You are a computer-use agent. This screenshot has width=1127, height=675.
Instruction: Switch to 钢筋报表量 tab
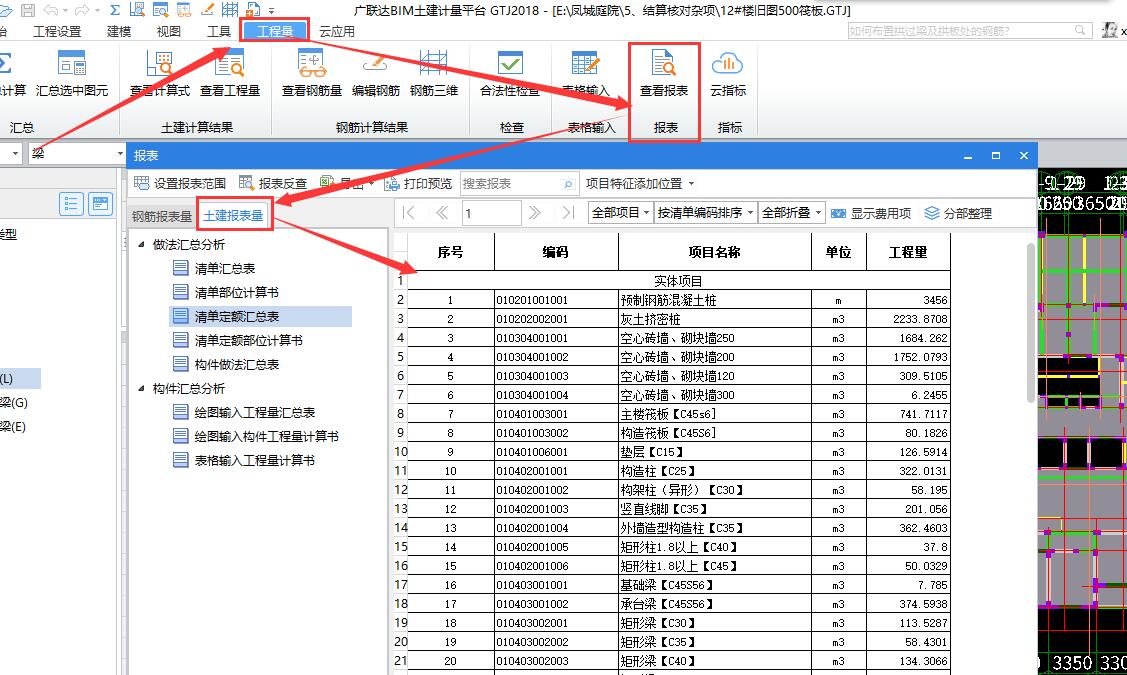(x=162, y=216)
